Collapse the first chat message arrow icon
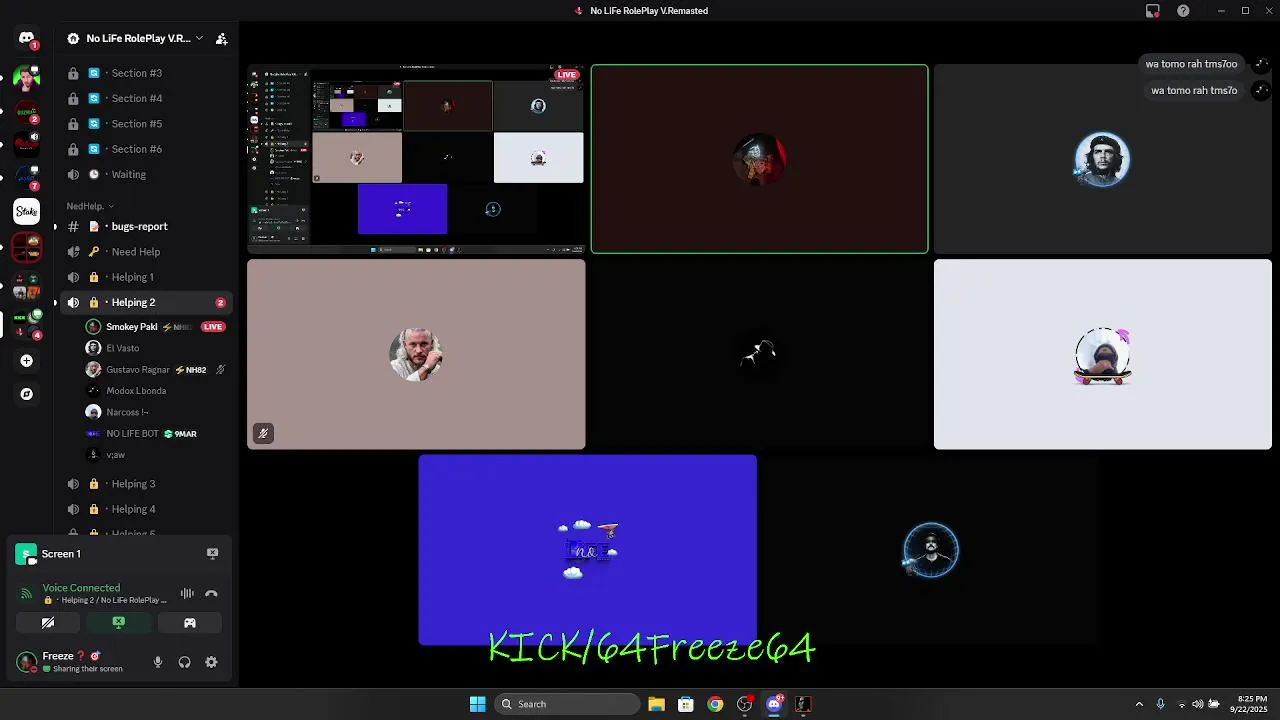1280x720 pixels. click(x=1260, y=64)
